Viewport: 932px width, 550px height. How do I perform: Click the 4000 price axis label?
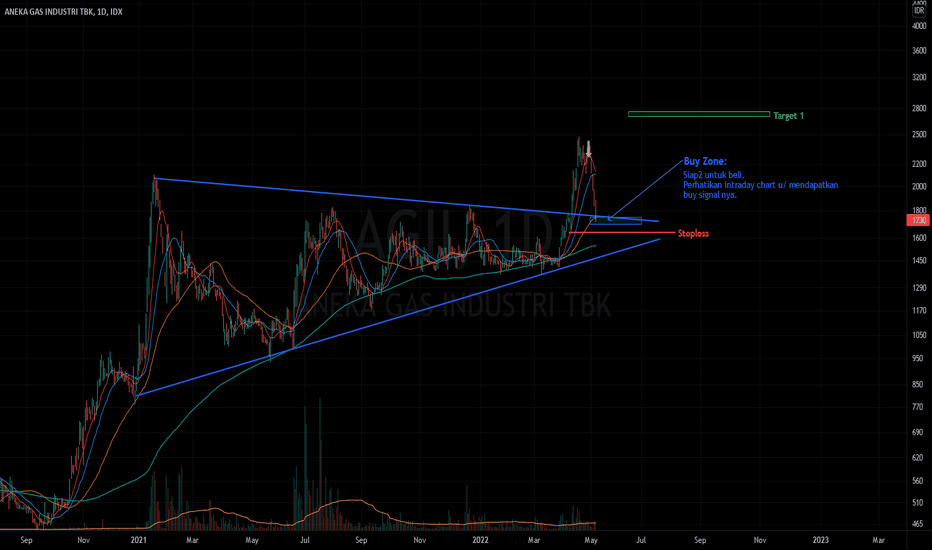point(919,26)
